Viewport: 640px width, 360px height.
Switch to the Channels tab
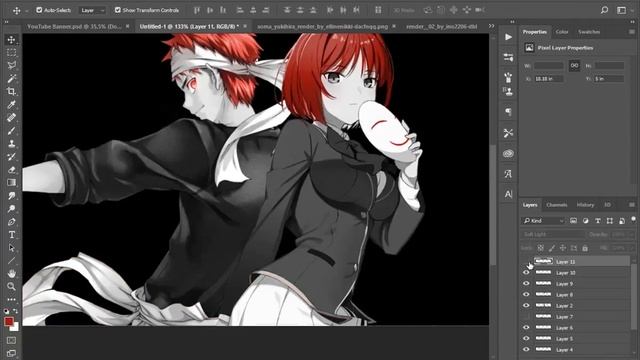pyautogui.click(x=557, y=205)
